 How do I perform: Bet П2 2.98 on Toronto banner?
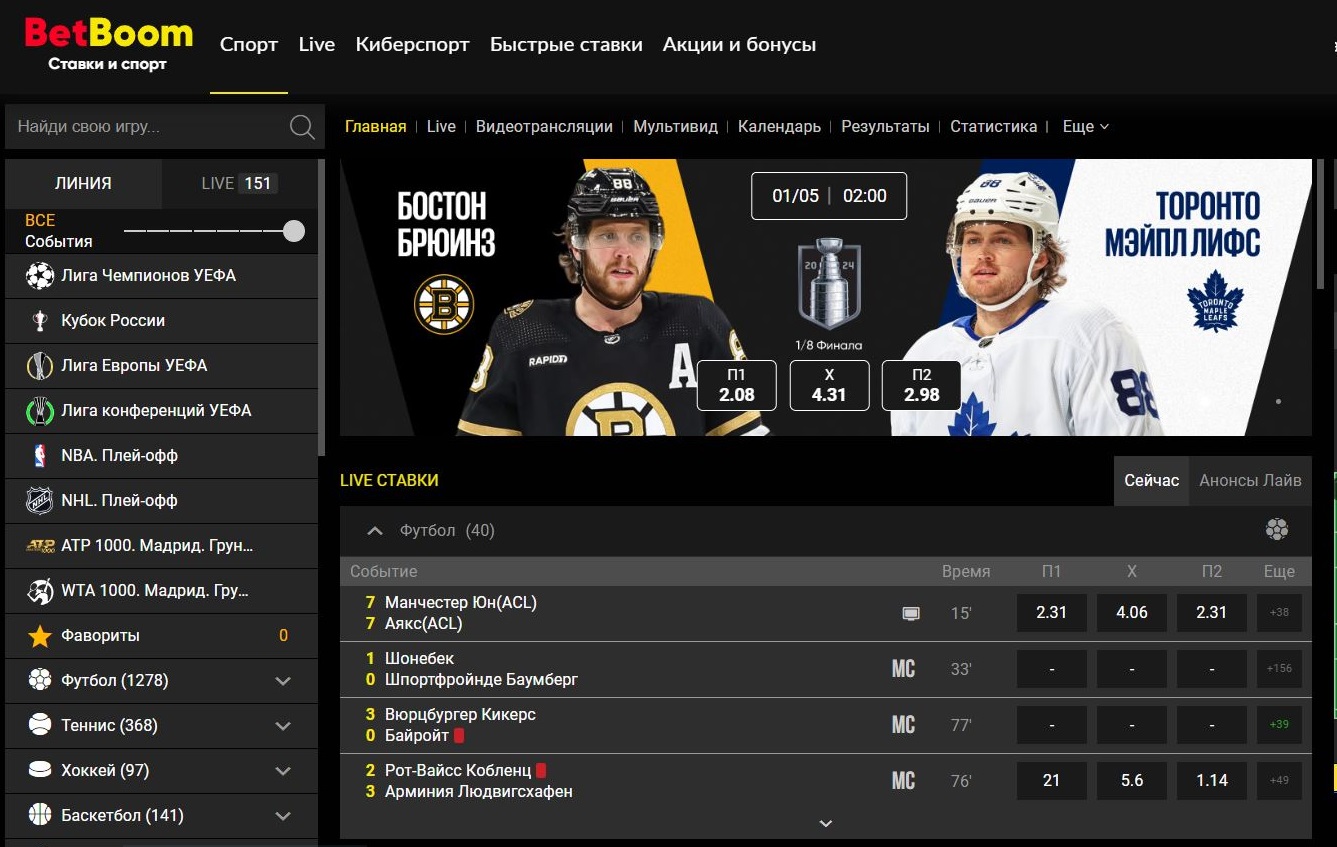coord(921,385)
